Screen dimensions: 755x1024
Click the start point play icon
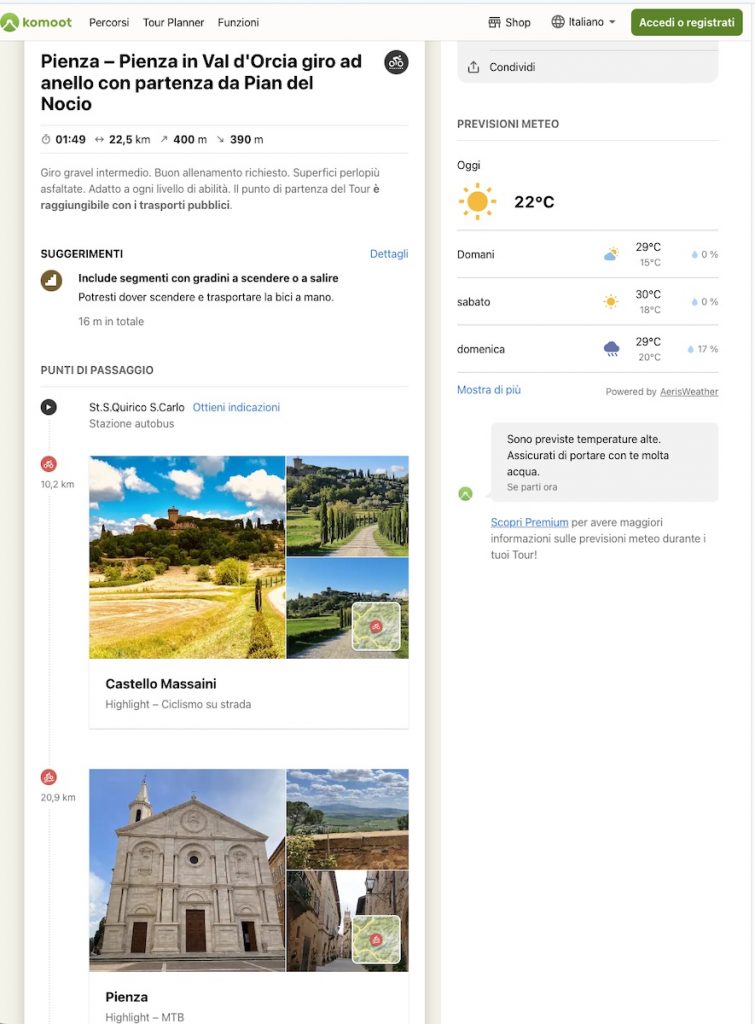tap(48, 407)
